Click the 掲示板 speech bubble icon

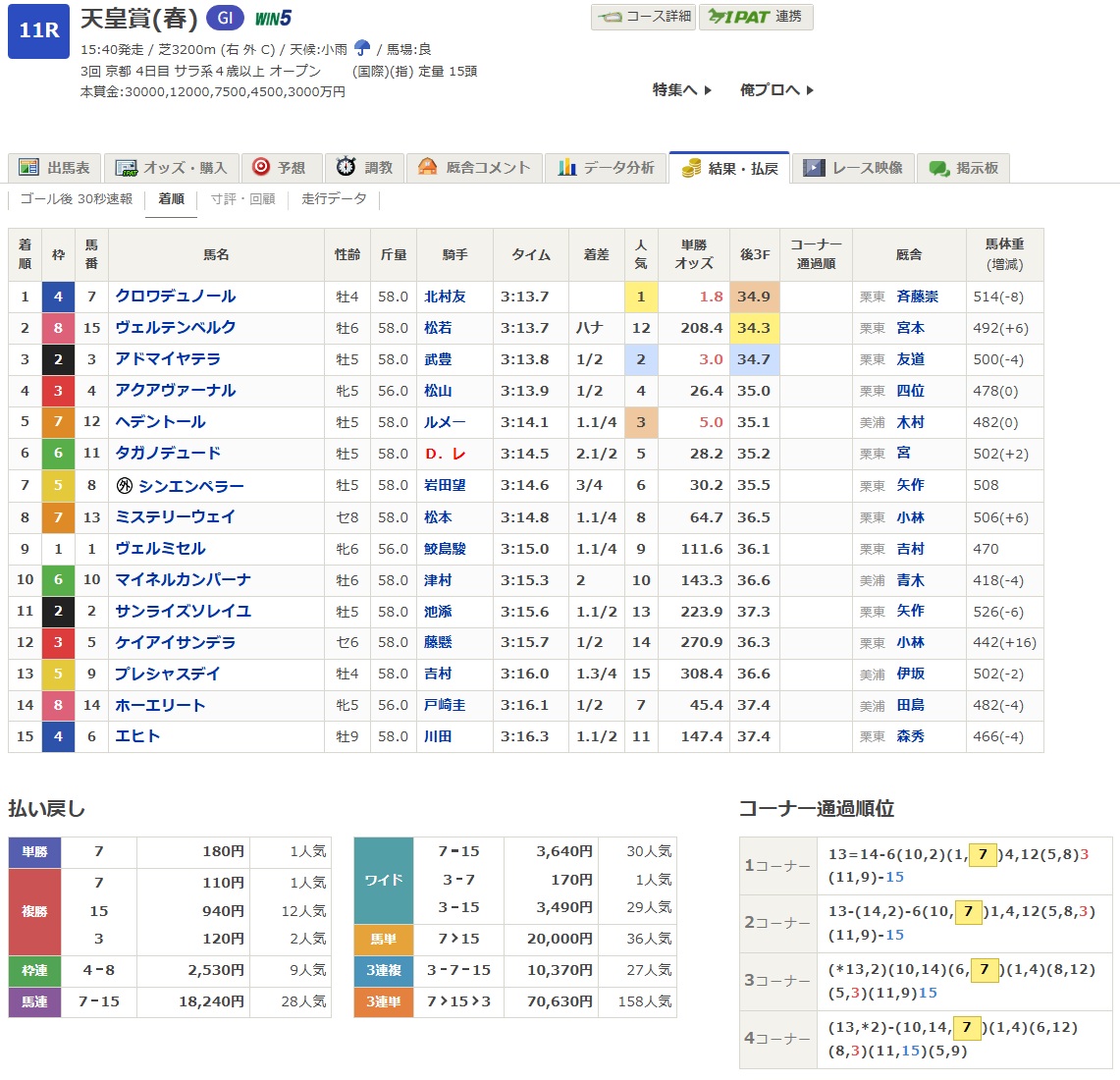938,169
